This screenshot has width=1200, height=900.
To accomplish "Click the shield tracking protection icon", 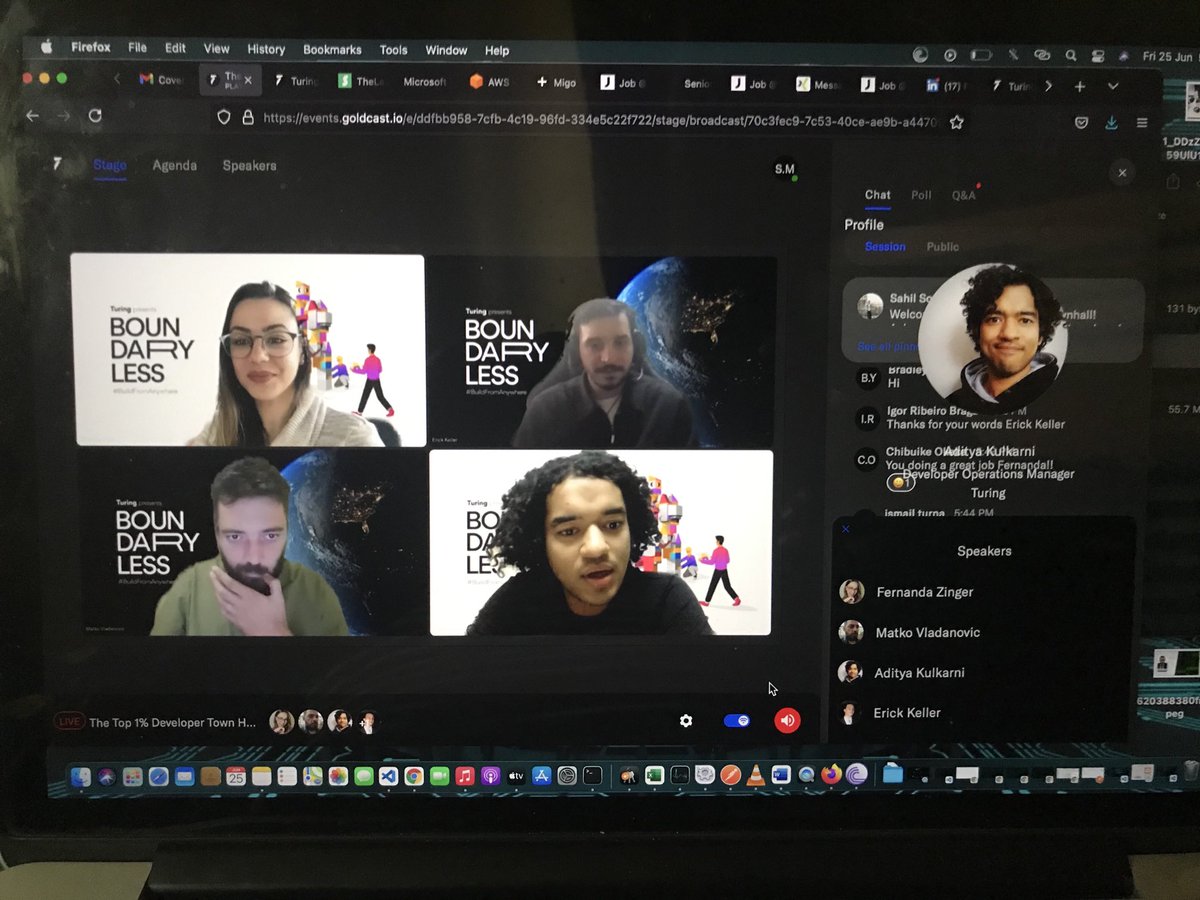I will point(224,117).
